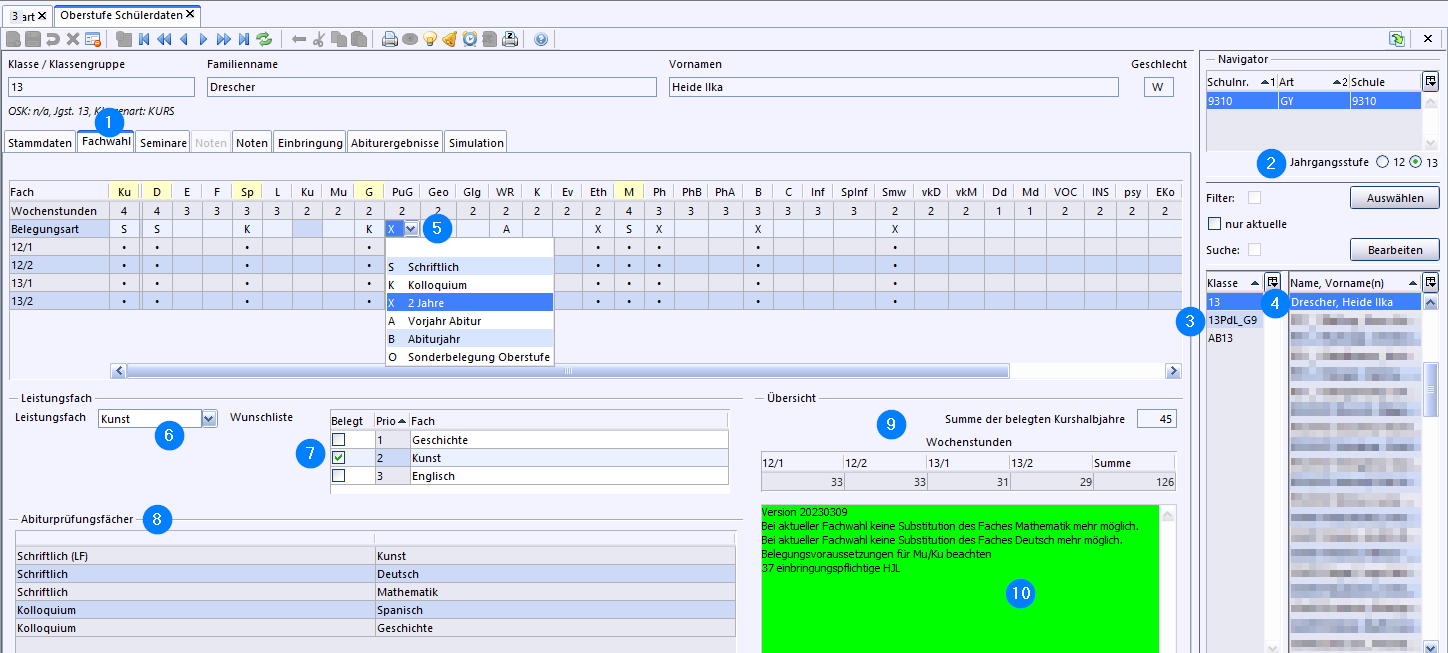Toggle the Filter checkbox

[1254, 197]
